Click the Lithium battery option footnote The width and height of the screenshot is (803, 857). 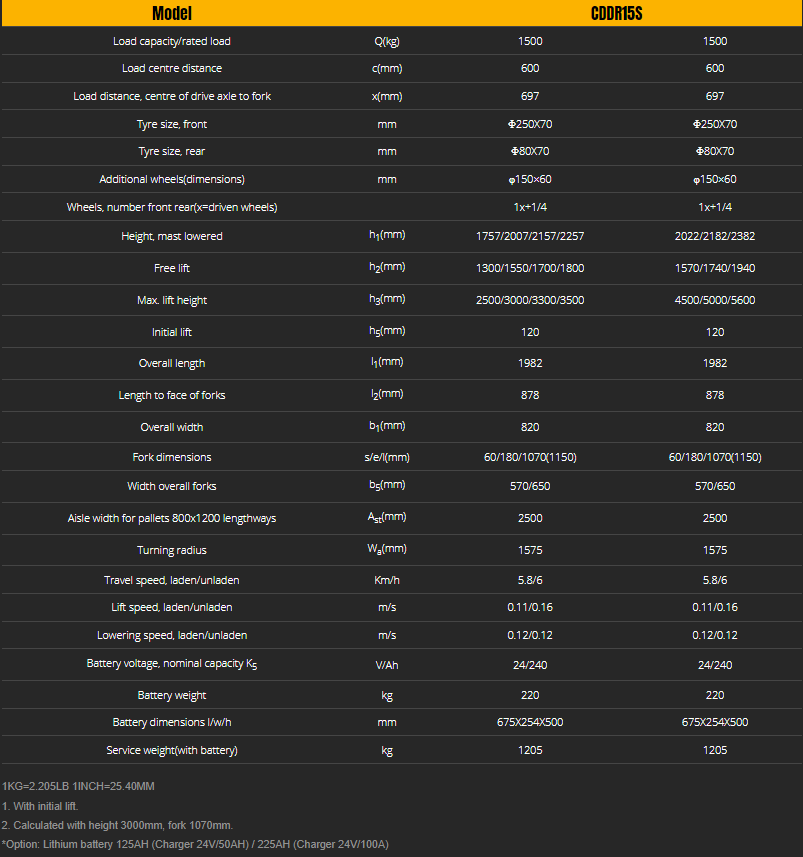click(x=195, y=844)
